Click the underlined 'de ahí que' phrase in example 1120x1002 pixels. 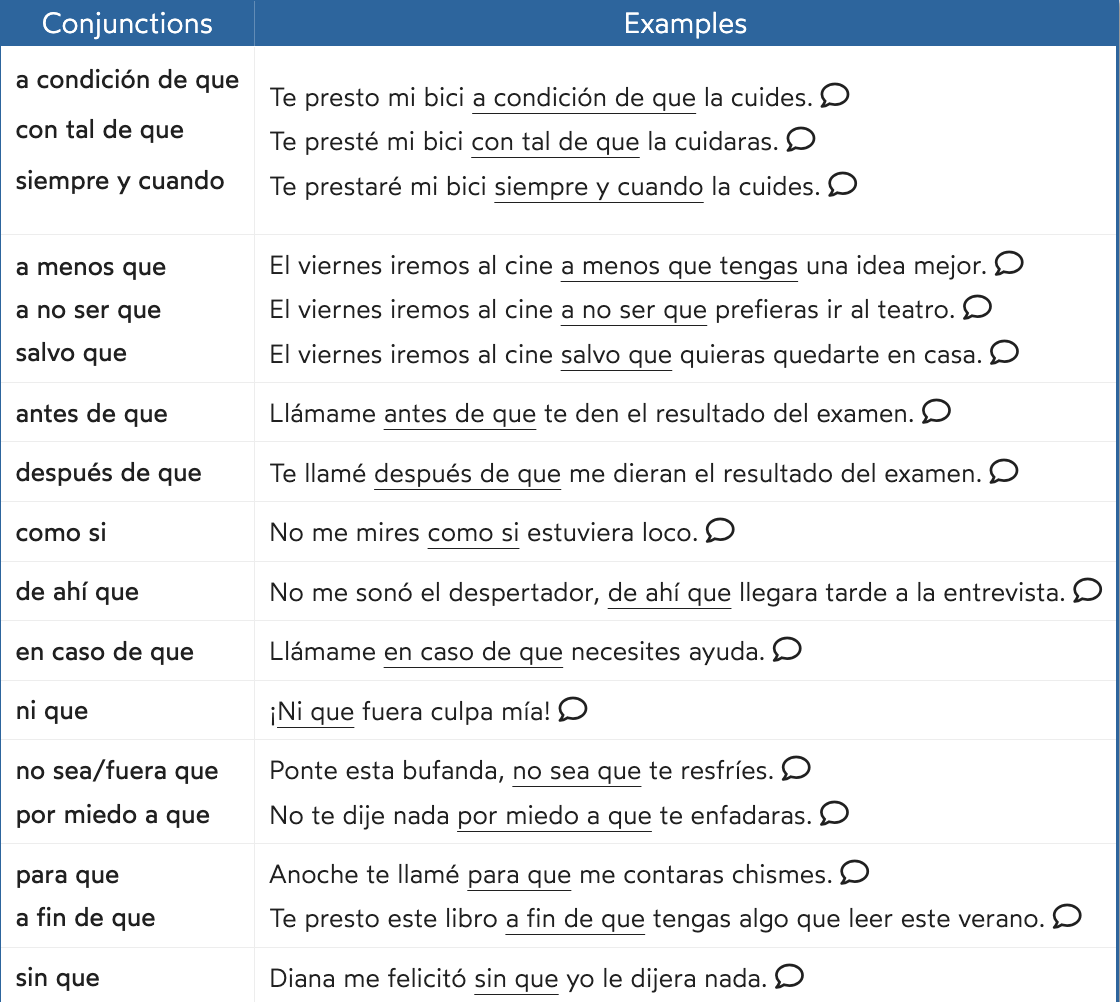tap(669, 592)
